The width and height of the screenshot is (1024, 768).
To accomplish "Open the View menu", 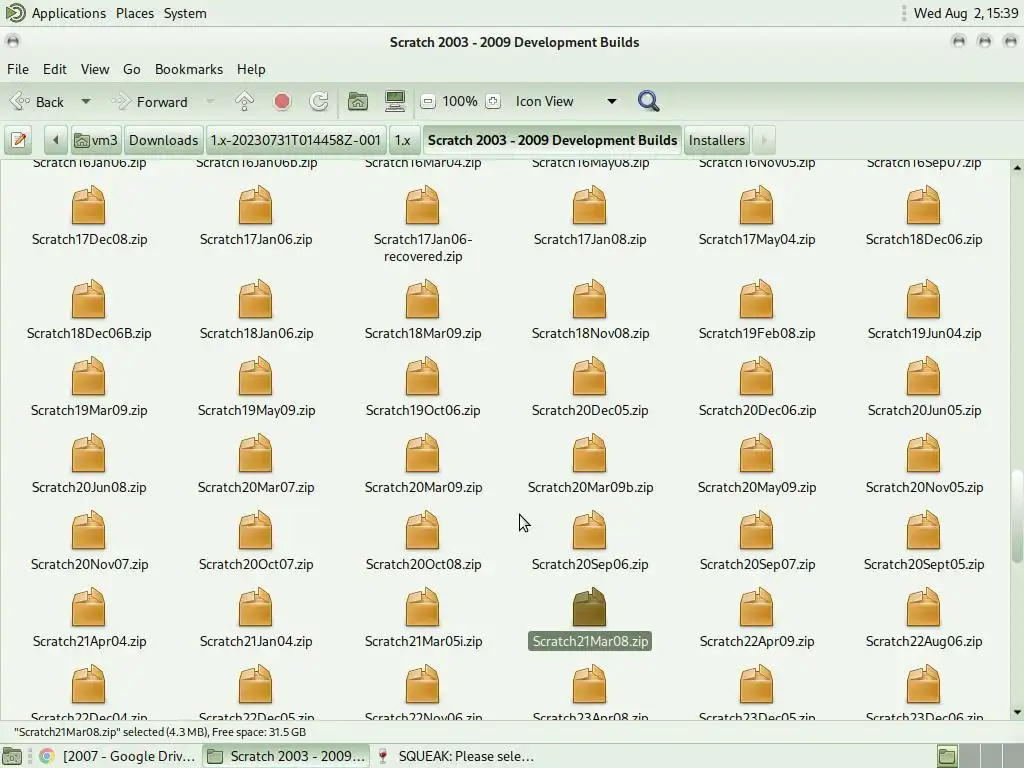I will (x=95, y=69).
